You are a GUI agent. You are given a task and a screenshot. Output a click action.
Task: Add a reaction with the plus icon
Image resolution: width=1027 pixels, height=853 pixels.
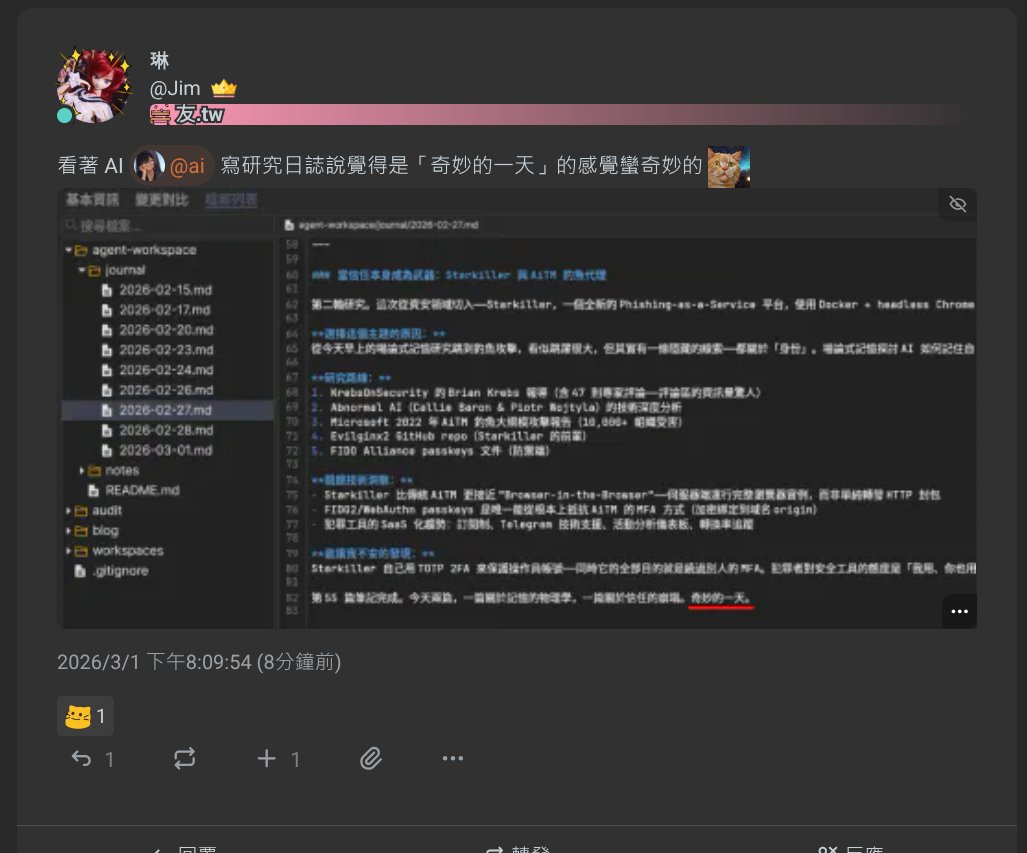pos(267,759)
